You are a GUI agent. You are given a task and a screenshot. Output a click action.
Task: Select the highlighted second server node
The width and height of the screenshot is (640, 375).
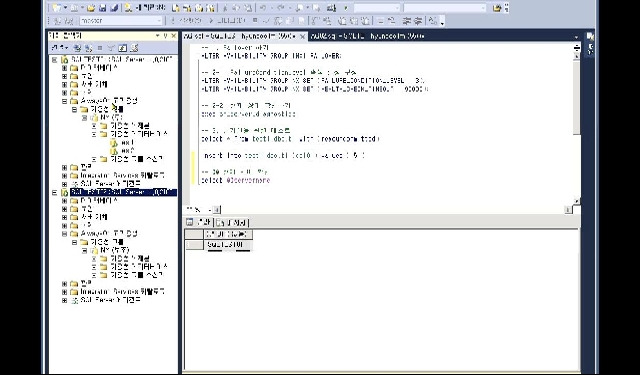click(x=123, y=192)
